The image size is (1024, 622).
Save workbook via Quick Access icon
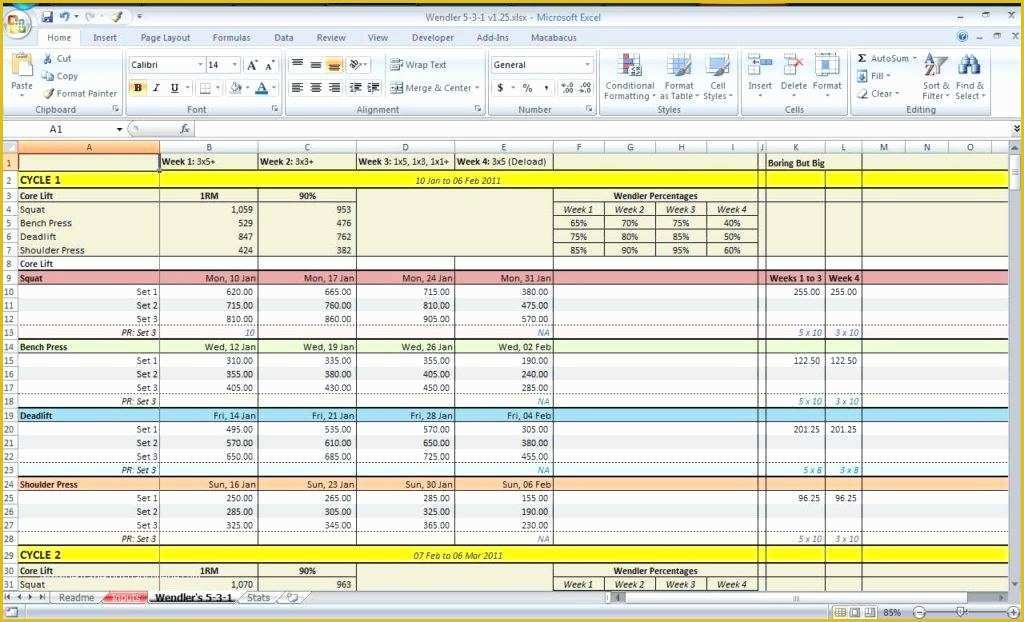pos(47,17)
